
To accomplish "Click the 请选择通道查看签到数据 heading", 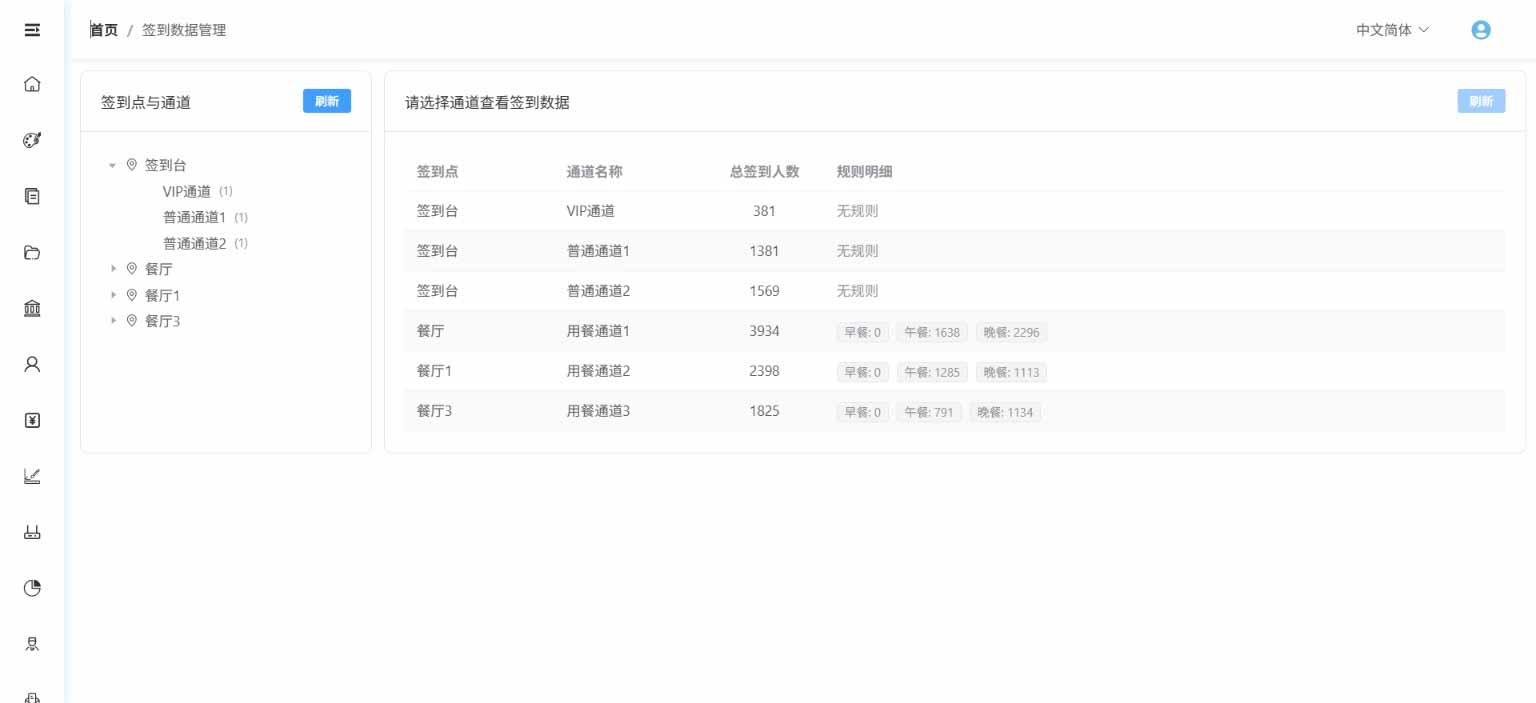I will click(x=488, y=102).
